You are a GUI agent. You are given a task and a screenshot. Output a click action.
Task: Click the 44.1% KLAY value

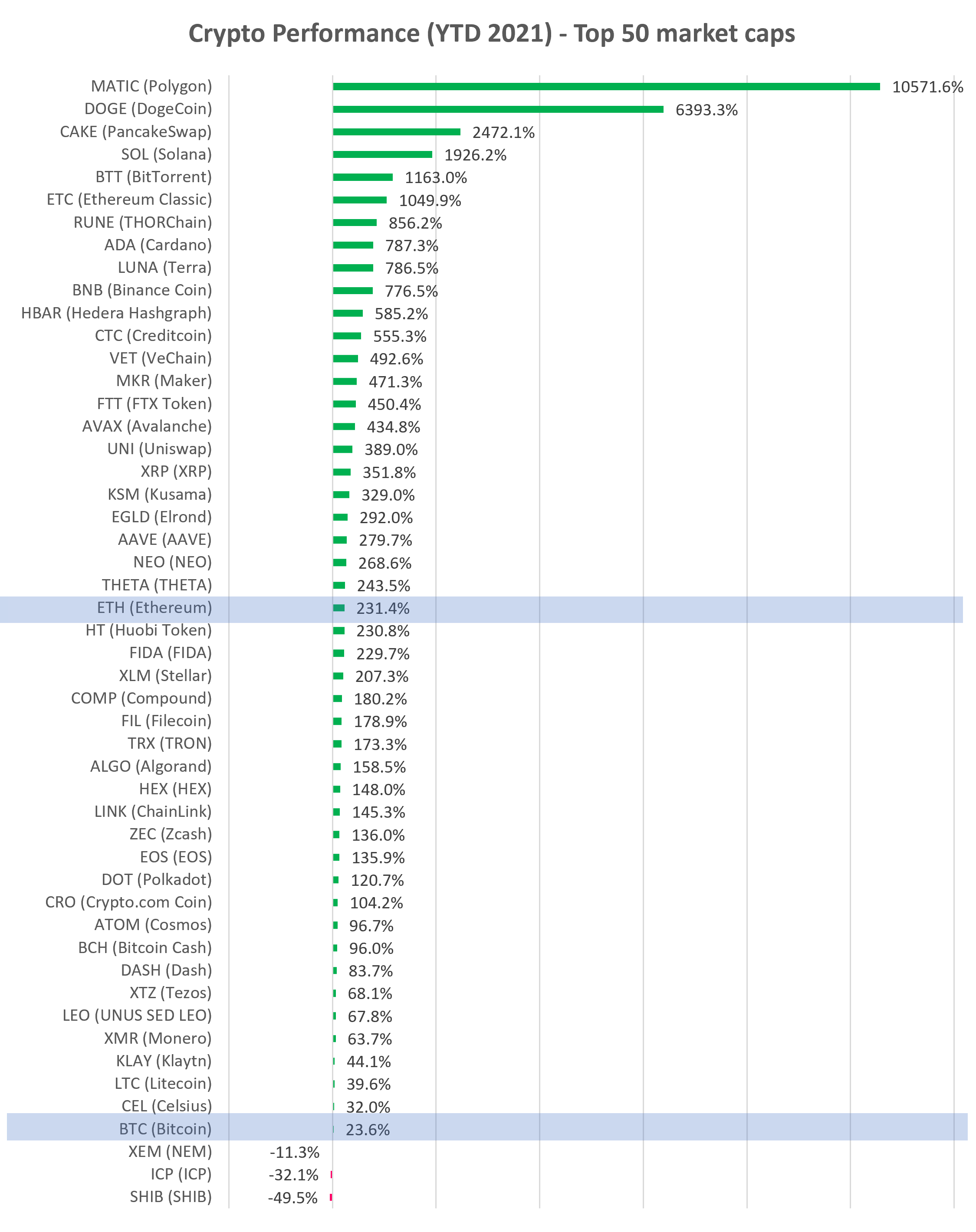coord(368,1061)
